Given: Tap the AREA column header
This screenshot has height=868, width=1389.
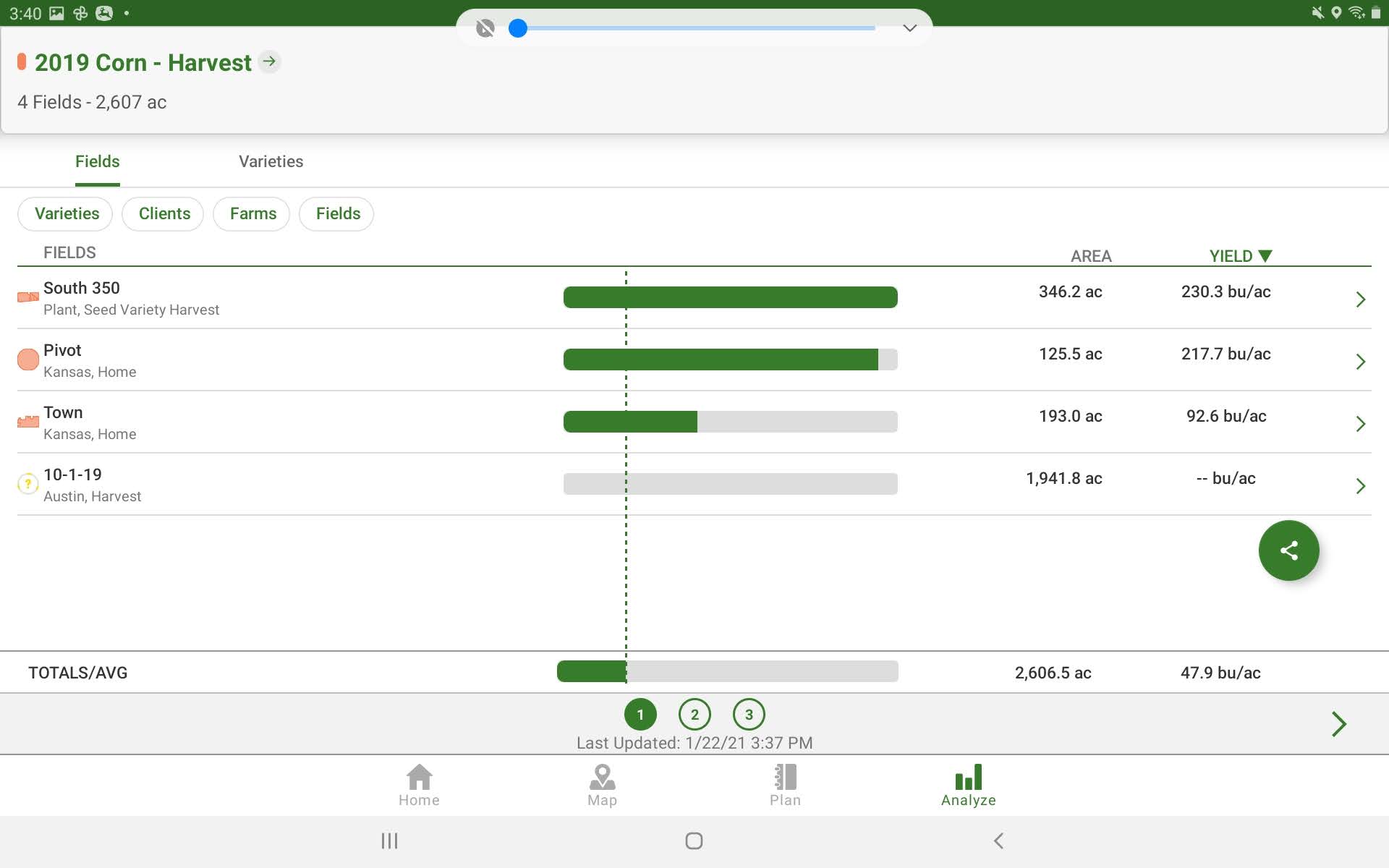Looking at the screenshot, I should (x=1091, y=256).
